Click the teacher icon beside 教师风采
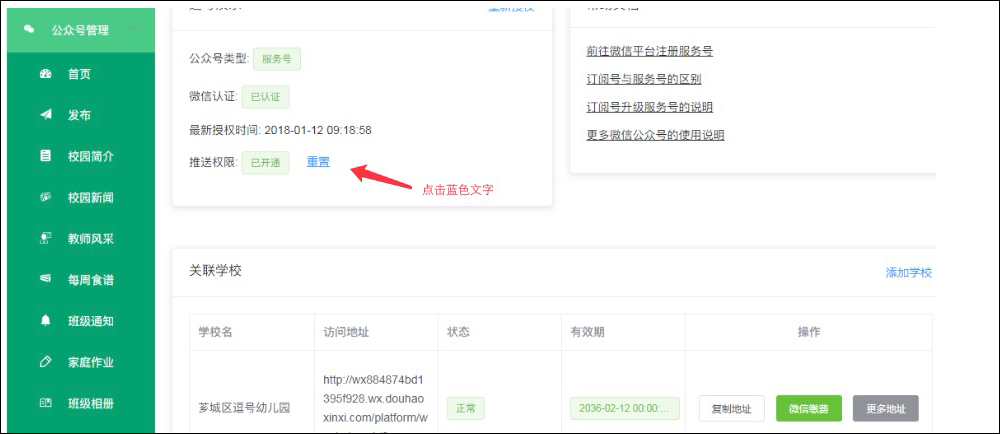The height and width of the screenshot is (434, 1000). coord(45,238)
